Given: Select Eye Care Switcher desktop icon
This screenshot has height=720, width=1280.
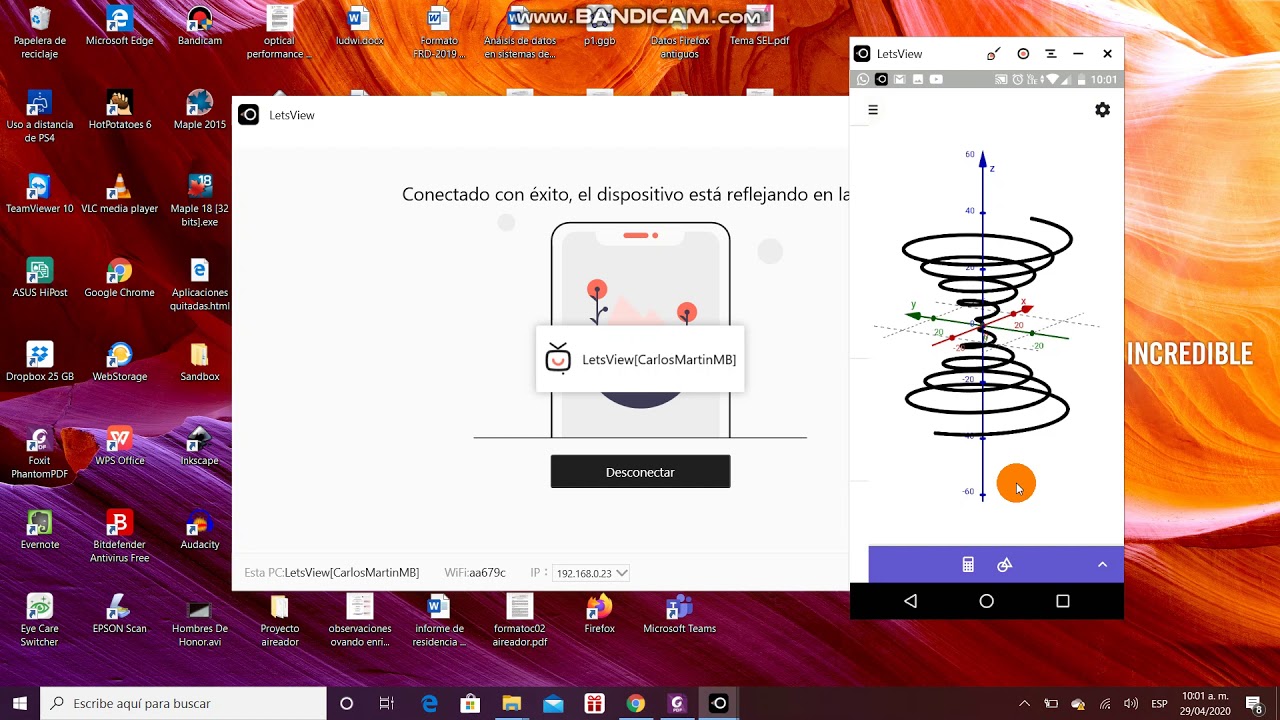Looking at the screenshot, I should click(x=40, y=620).
